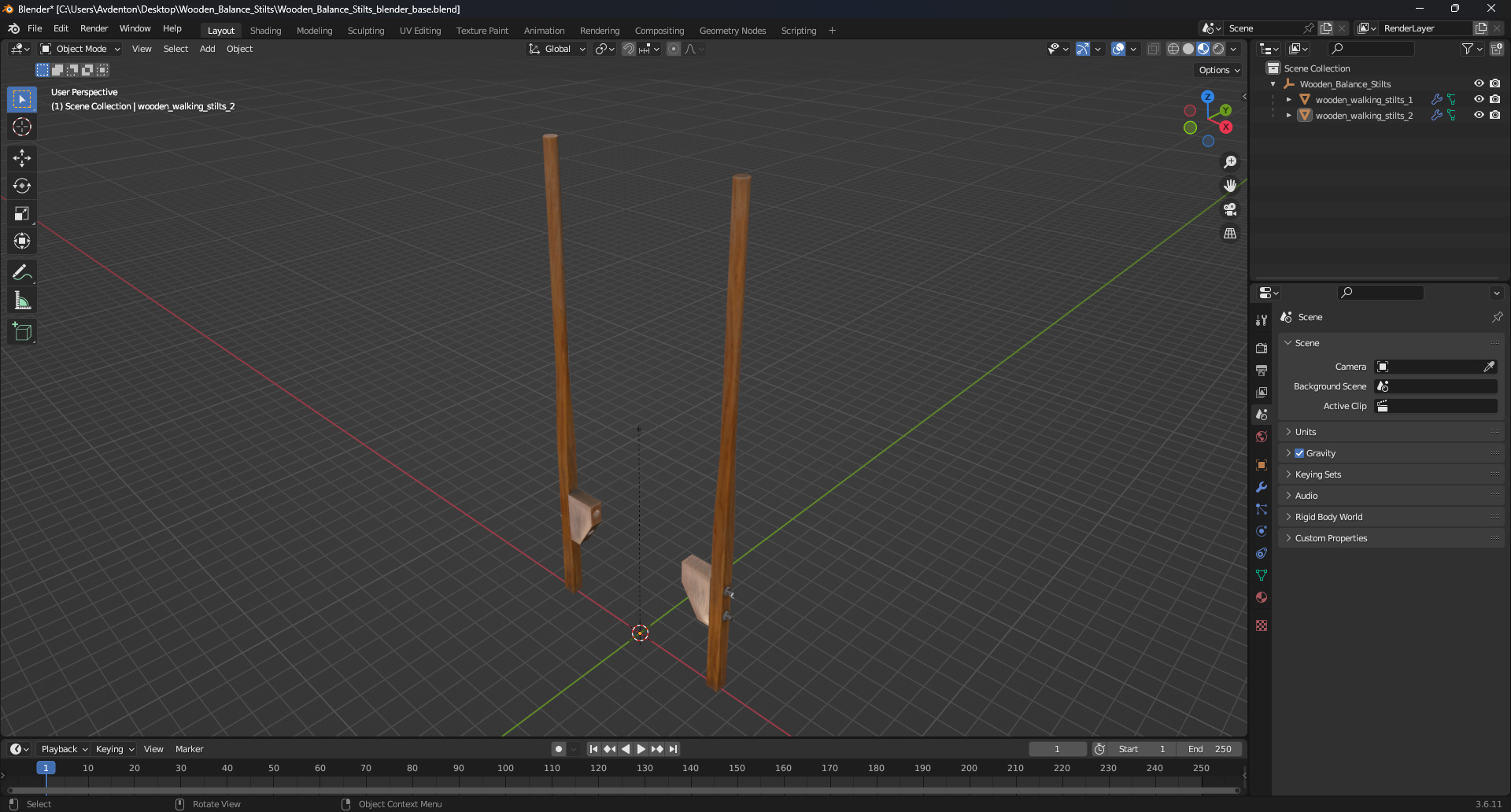Click the pan view hand icon
Image resolution: width=1511 pixels, height=812 pixels.
[1230, 186]
